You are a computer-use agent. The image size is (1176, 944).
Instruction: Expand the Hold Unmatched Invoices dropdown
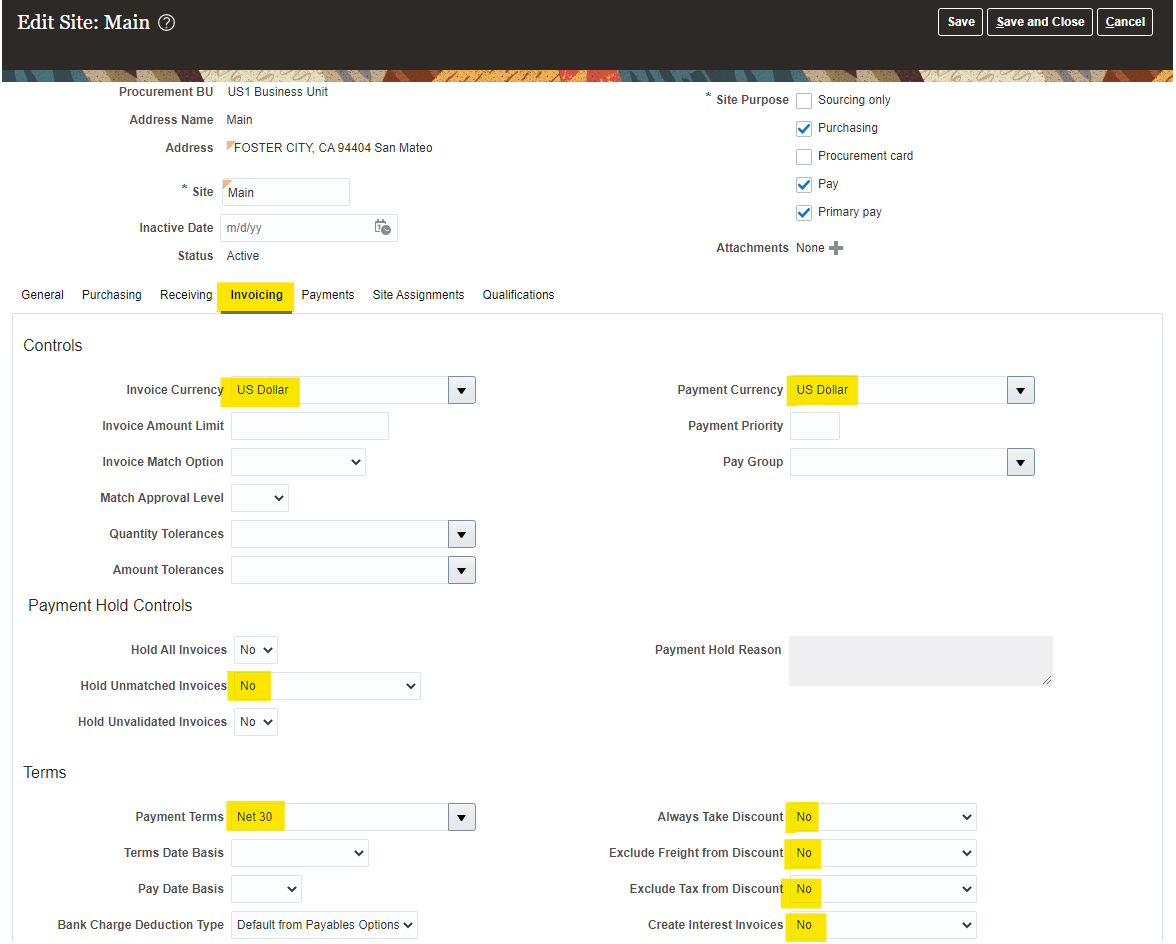coord(325,686)
